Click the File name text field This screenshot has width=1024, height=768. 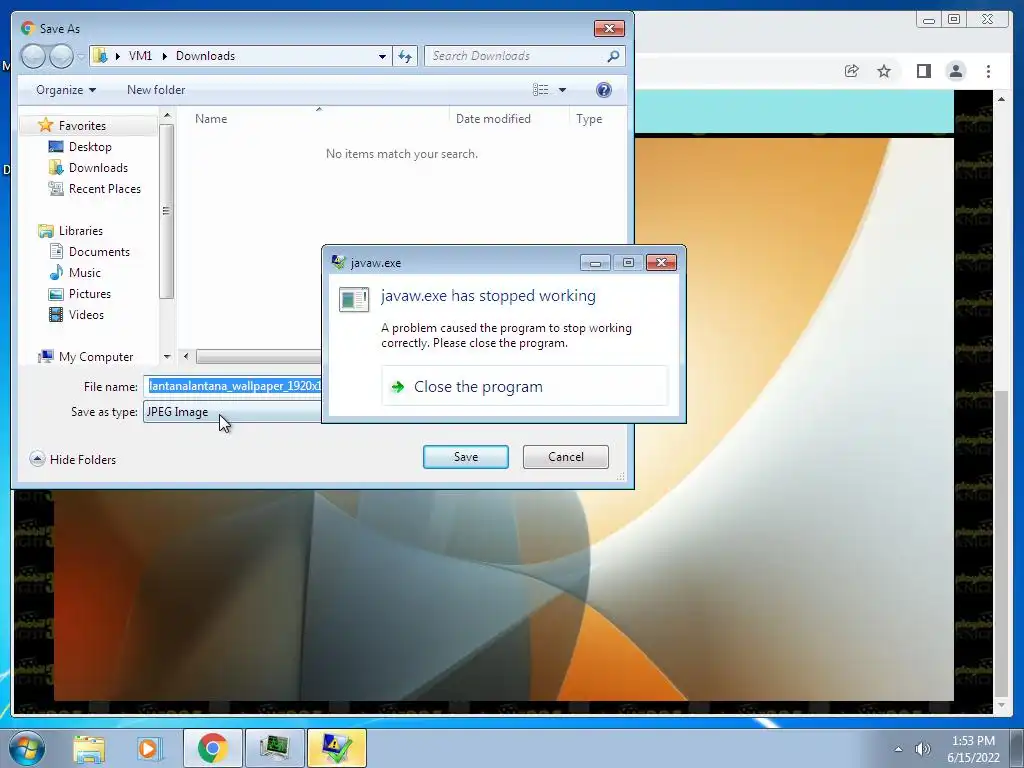(x=234, y=387)
